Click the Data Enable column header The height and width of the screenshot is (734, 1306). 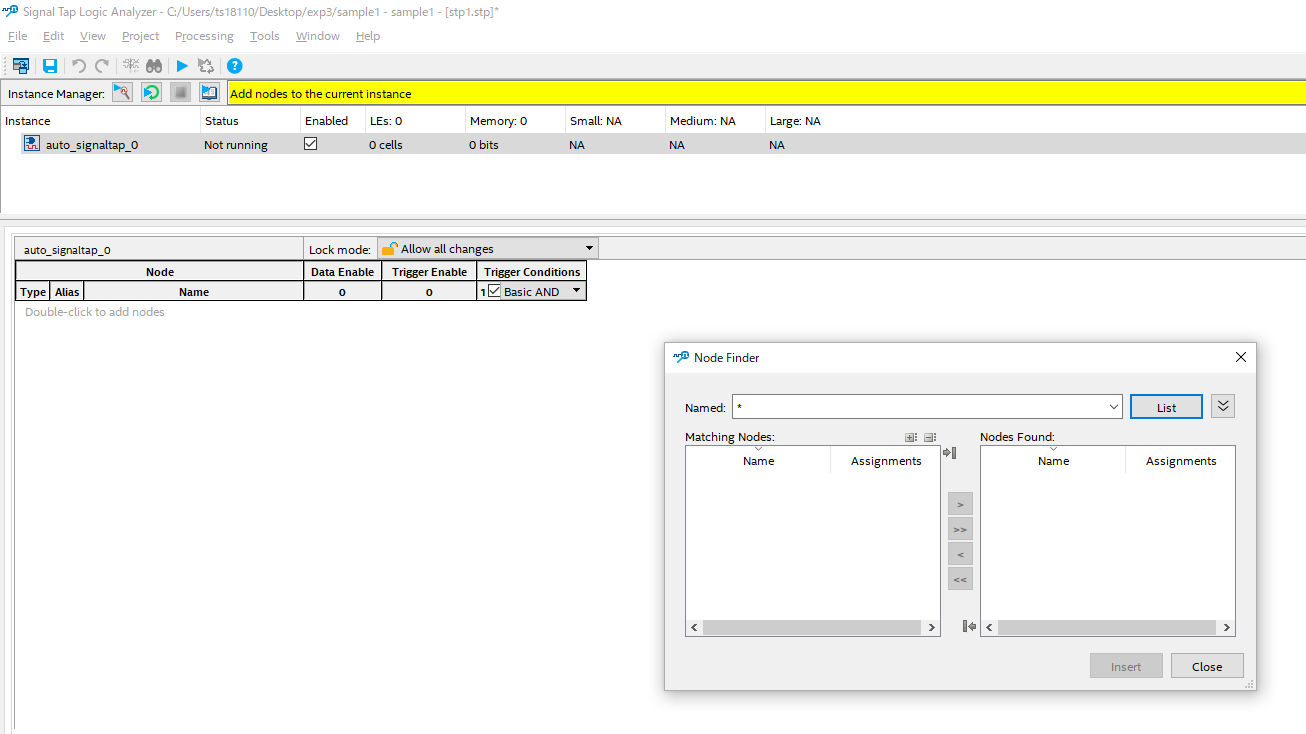(342, 272)
